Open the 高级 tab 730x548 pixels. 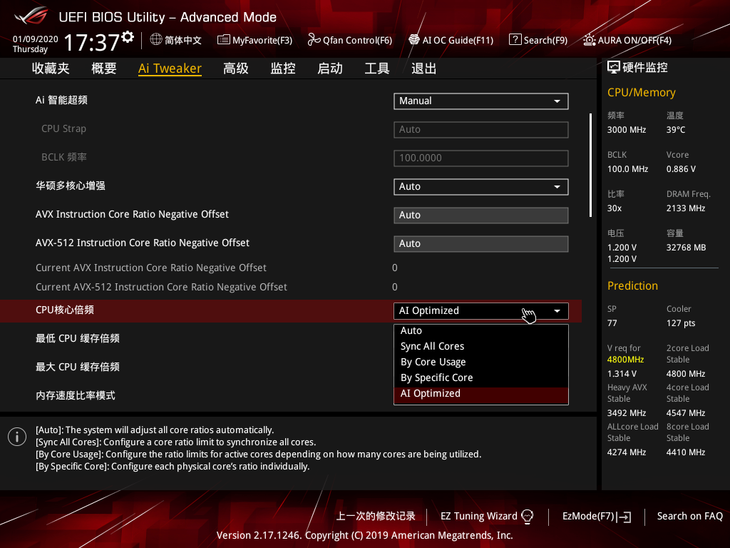click(236, 68)
